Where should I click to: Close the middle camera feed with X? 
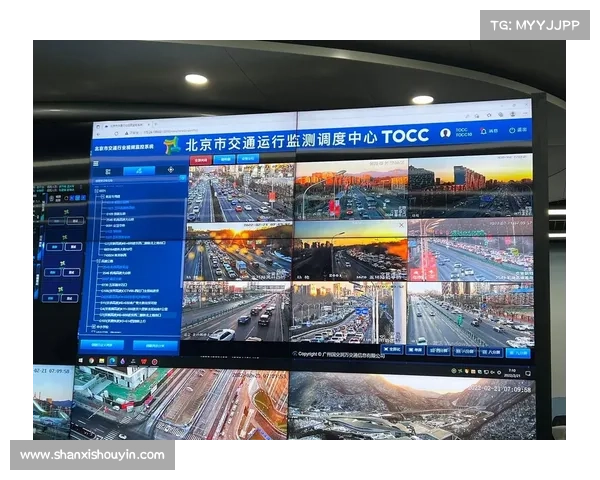click(x=401, y=225)
